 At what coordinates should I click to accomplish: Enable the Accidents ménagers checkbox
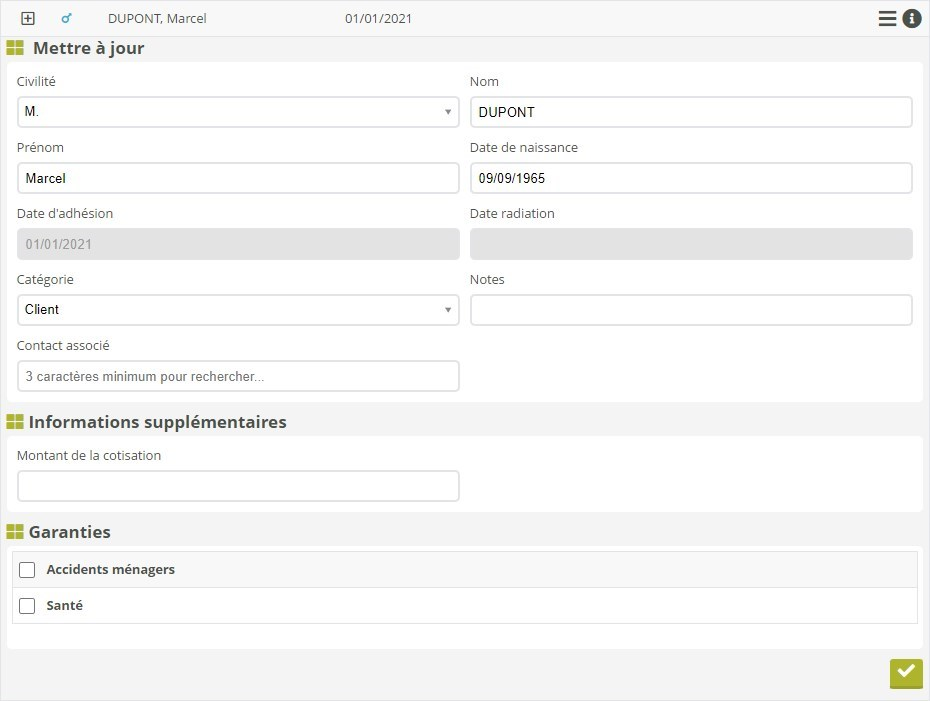(27, 570)
